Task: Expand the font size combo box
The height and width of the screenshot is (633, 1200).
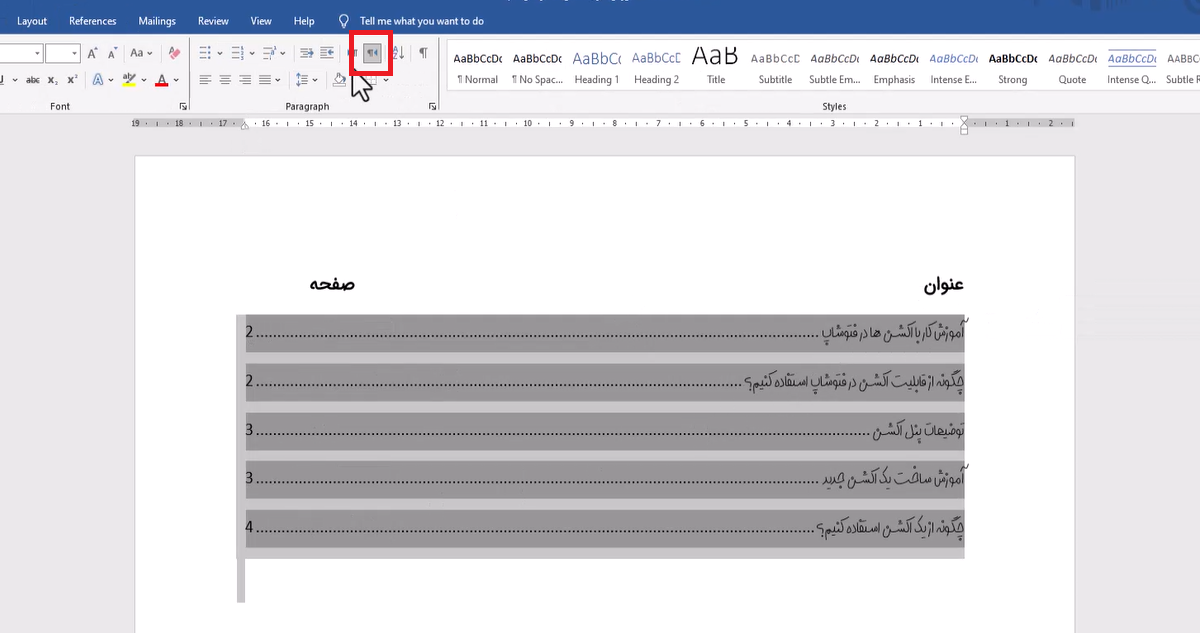Action: [74, 53]
